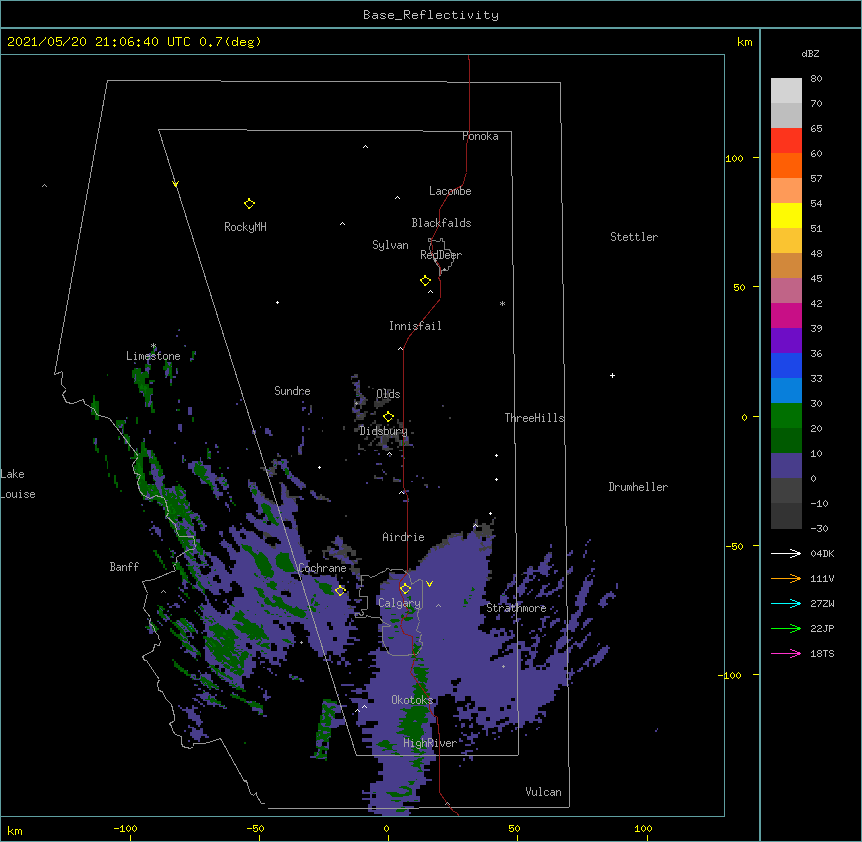This screenshot has height=842, width=862.
Task: Click the yellow v marker right of Calgary's diamond
Action: pos(429,584)
